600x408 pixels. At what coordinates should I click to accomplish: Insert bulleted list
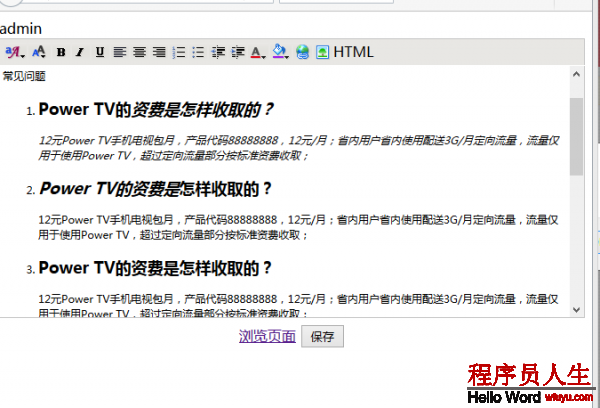pos(198,52)
